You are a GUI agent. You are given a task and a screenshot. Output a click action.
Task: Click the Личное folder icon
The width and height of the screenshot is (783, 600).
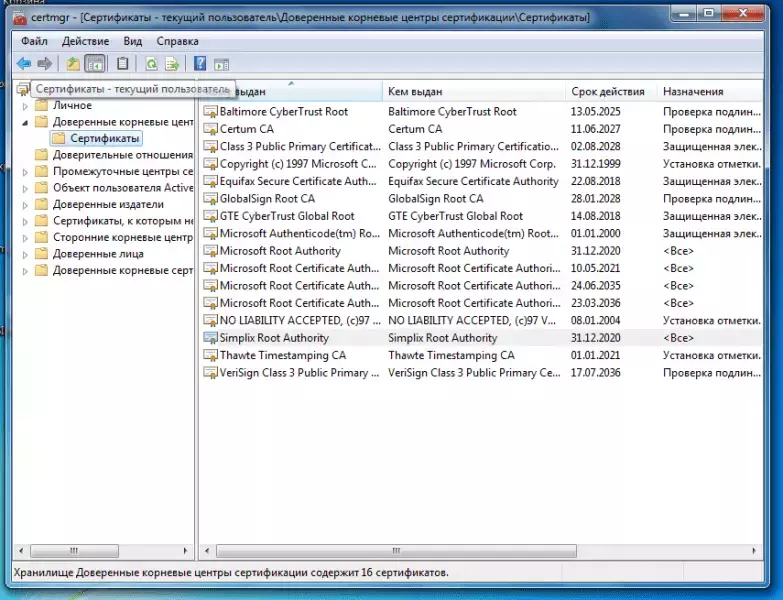point(41,105)
